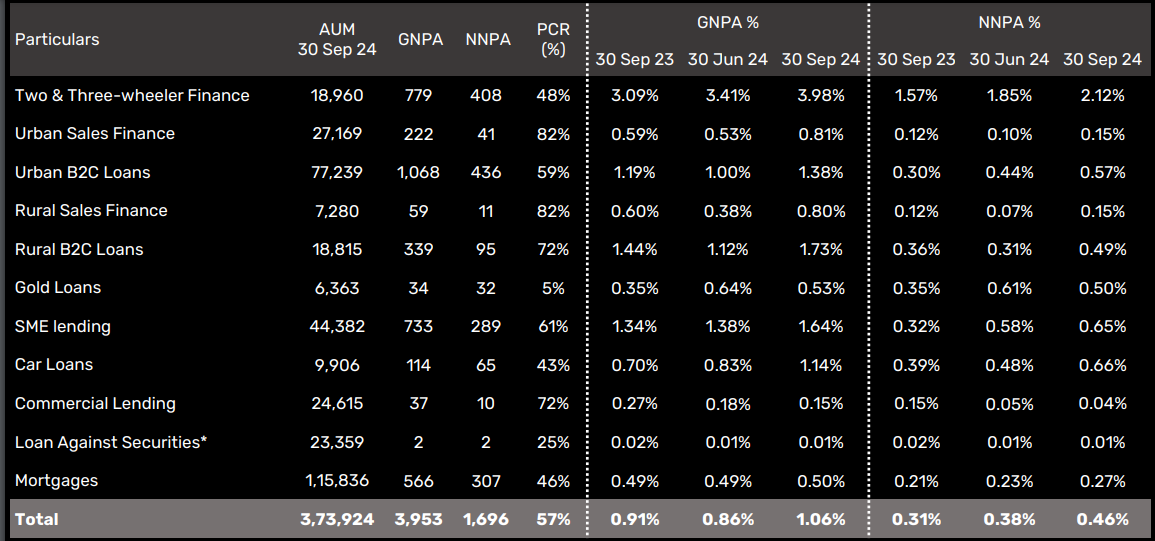Select the SME lending row label
Screen dimensions: 1155x541
click(x=63, y=326)
